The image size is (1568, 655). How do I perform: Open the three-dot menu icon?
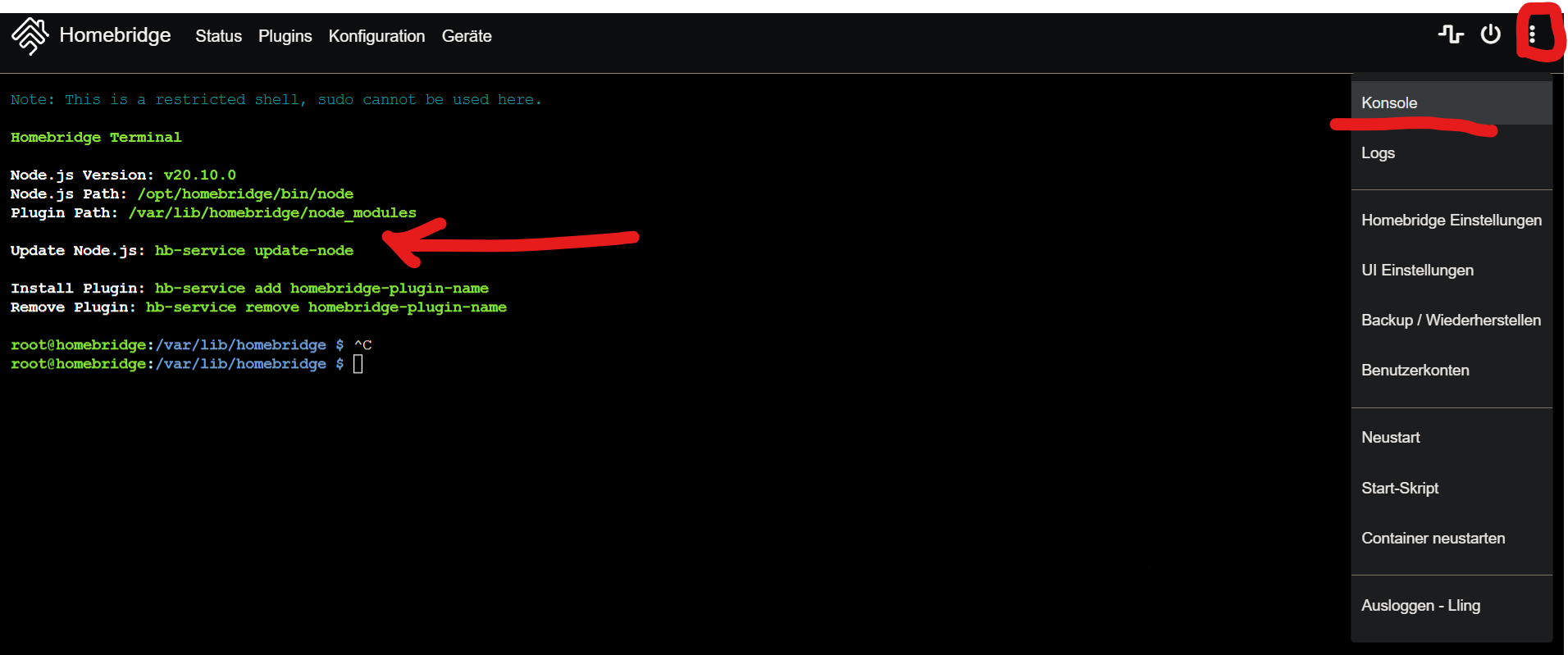(1532, 34)
